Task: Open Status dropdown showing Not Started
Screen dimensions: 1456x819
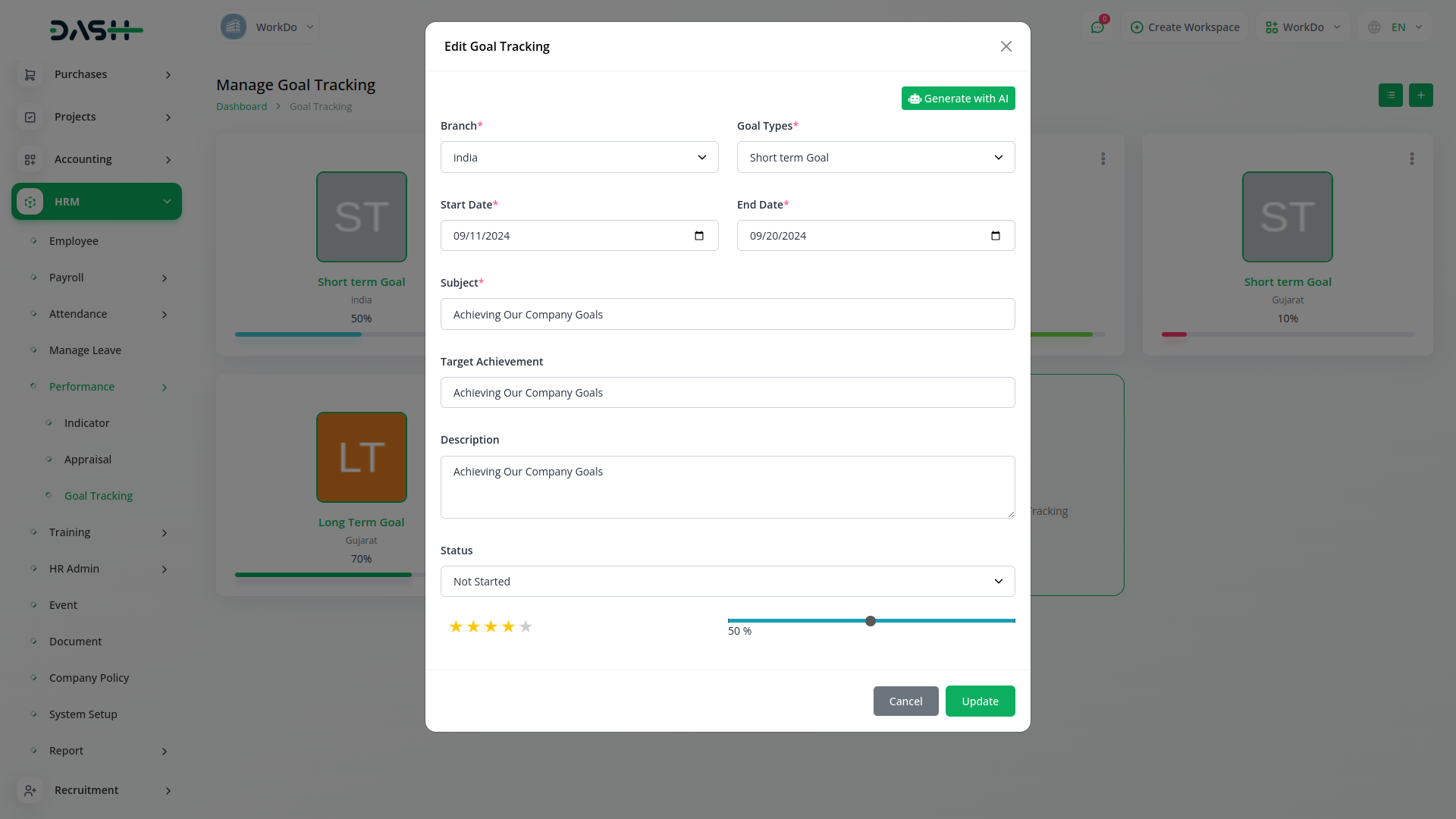Action: [x=726, y=582]
